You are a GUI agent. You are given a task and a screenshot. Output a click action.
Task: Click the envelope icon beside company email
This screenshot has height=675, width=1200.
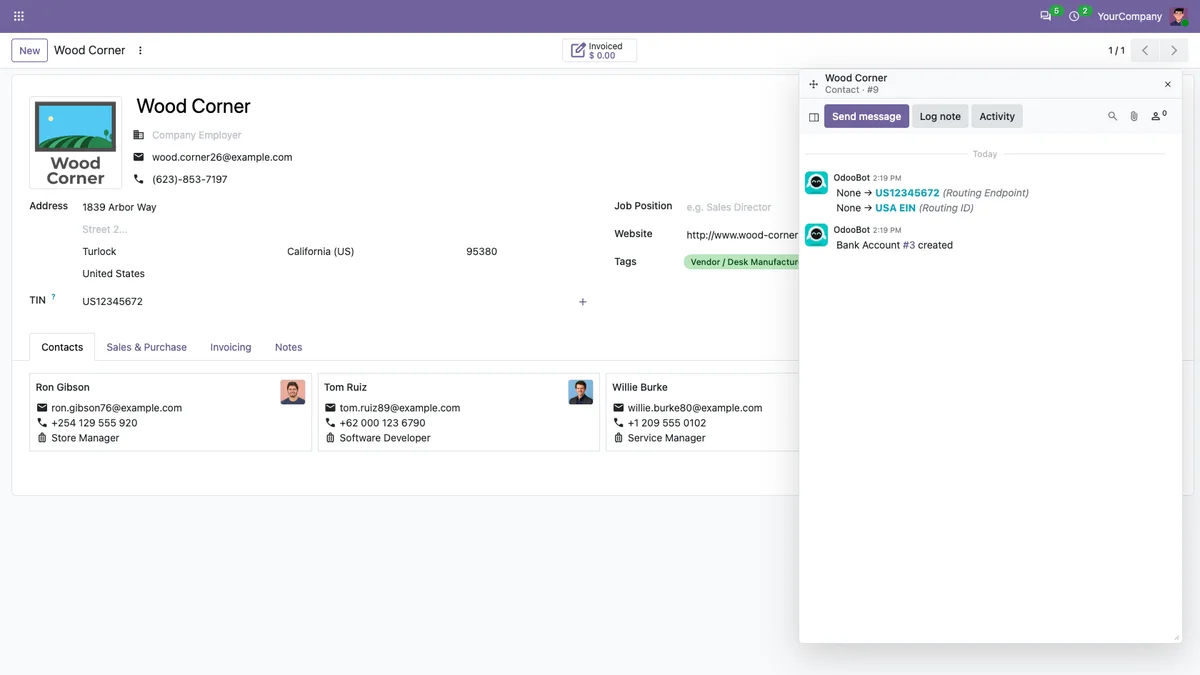point(139,157)
